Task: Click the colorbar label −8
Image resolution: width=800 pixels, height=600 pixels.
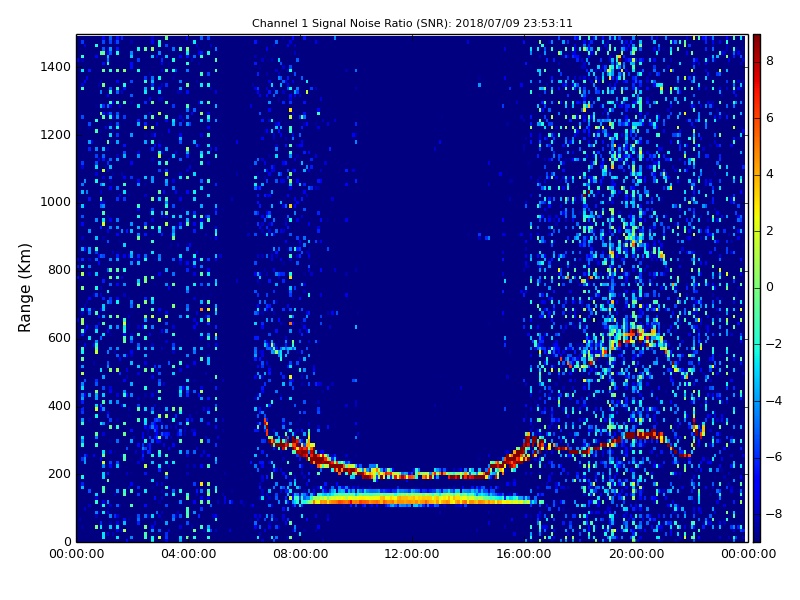Action: 774,514
